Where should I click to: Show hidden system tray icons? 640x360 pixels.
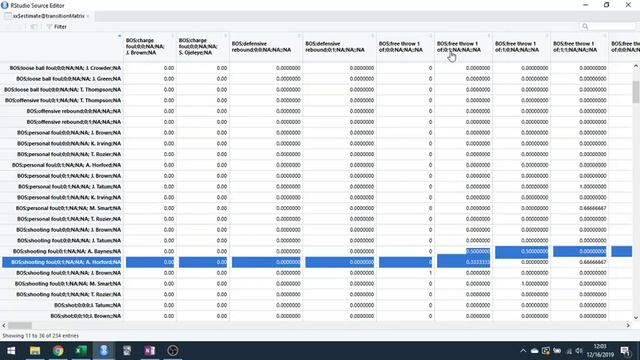click(x=523, y=351)
